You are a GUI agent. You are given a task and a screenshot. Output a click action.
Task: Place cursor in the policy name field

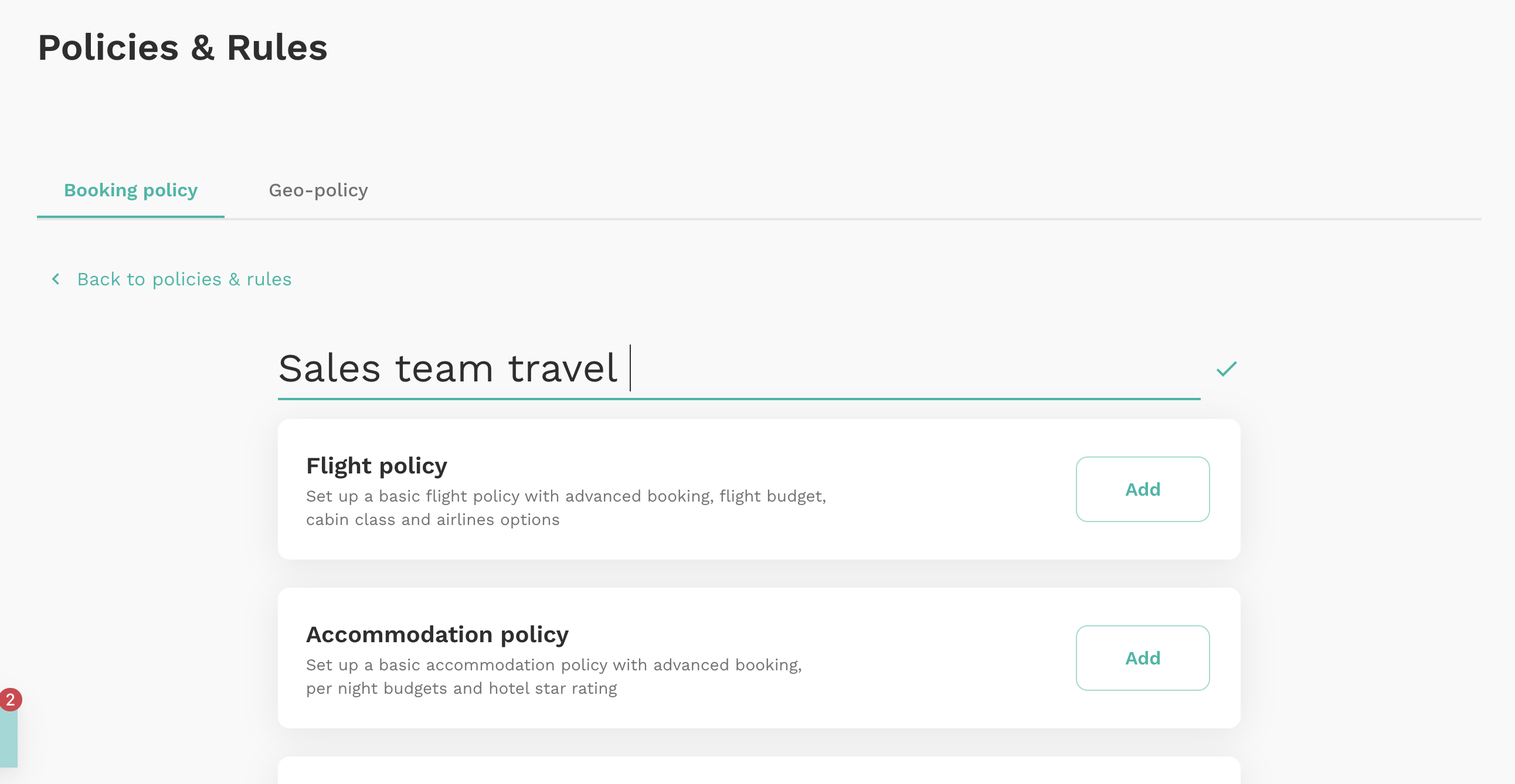739,370
